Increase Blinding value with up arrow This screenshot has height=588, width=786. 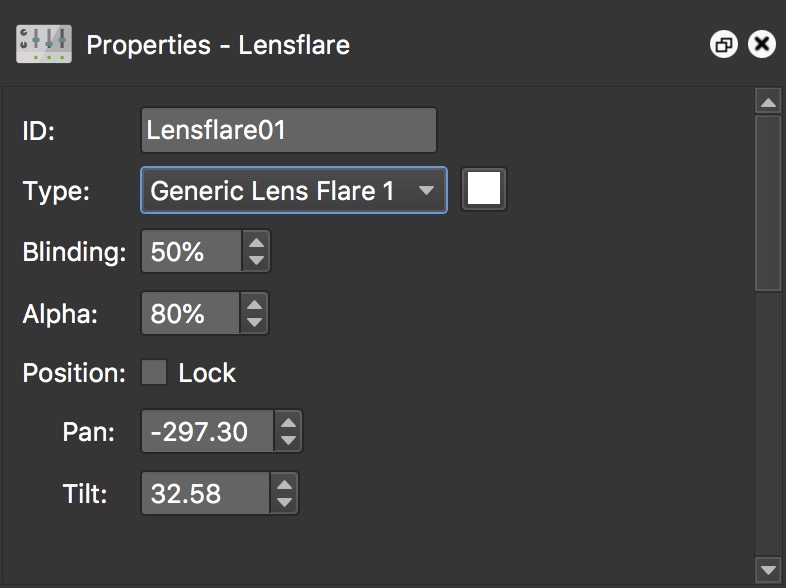[256, 242]
